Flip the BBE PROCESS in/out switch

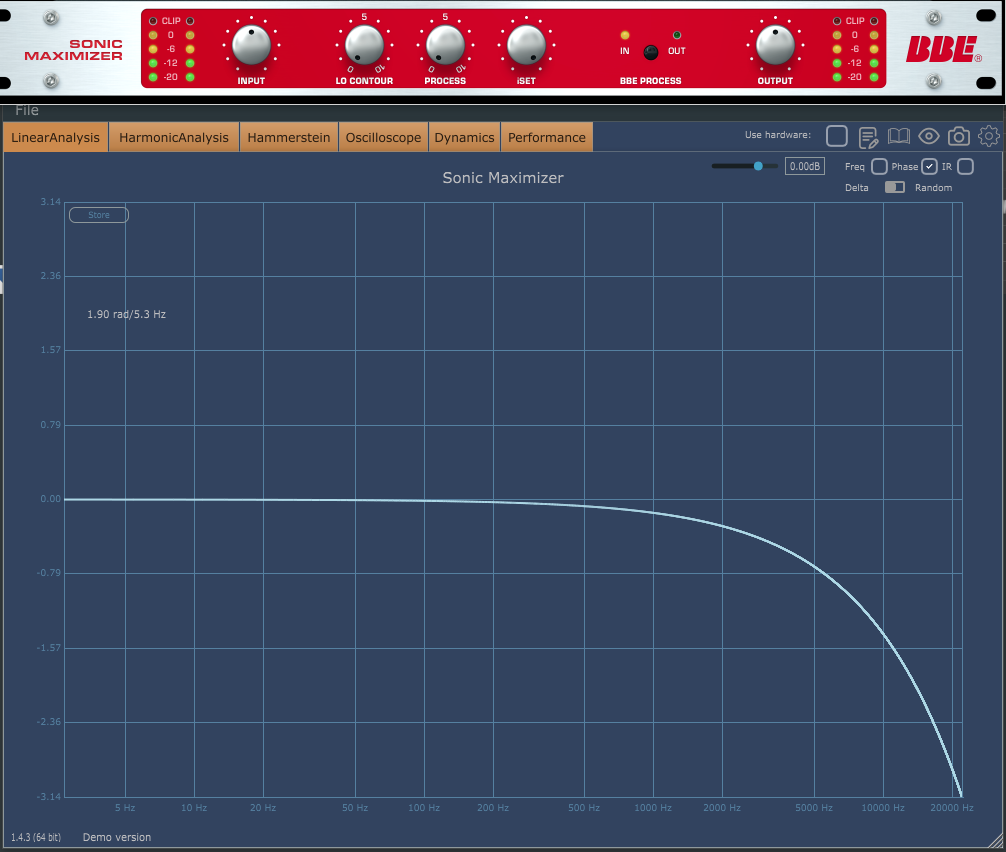651,52
